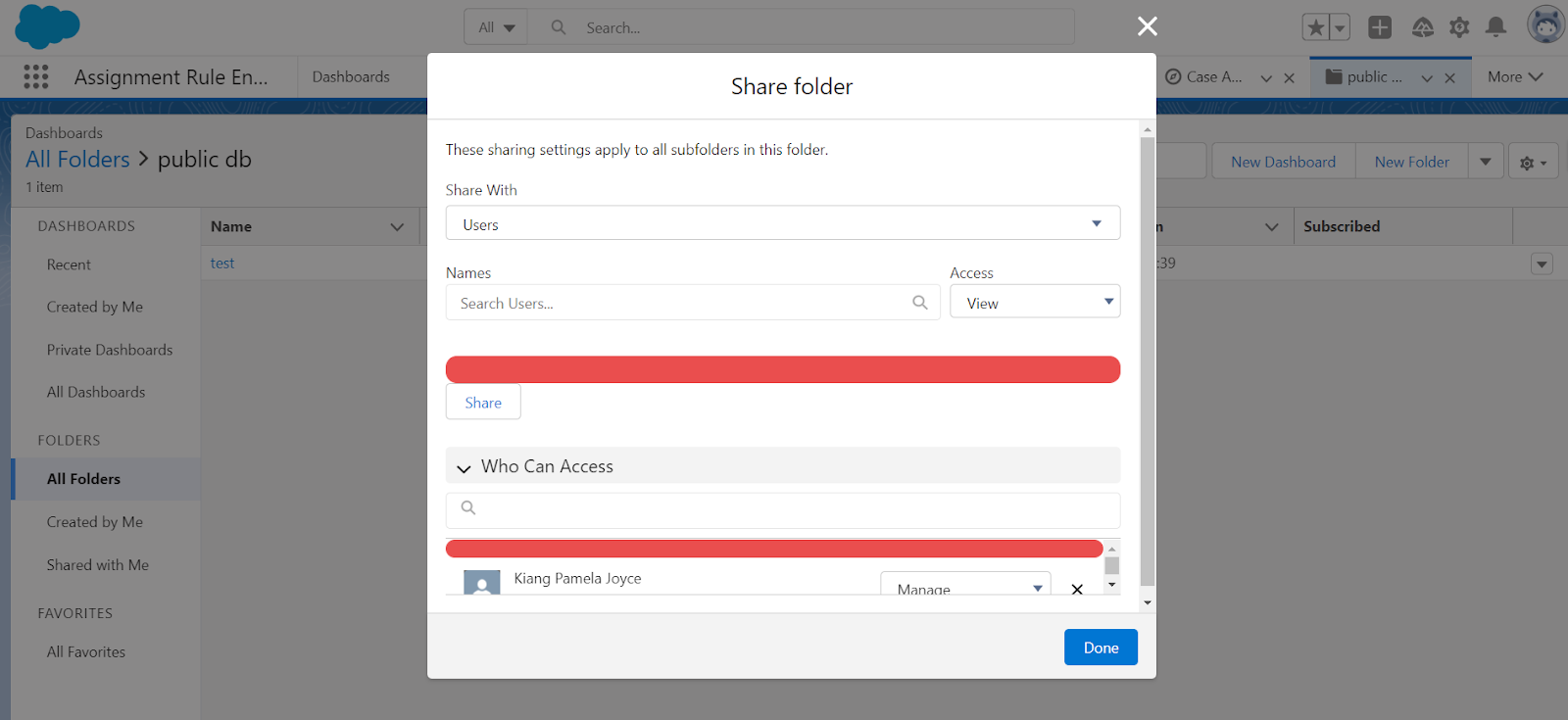Click the Done button
Image resolution: width=1568 pixels, height=720 pixels.
1101,648
